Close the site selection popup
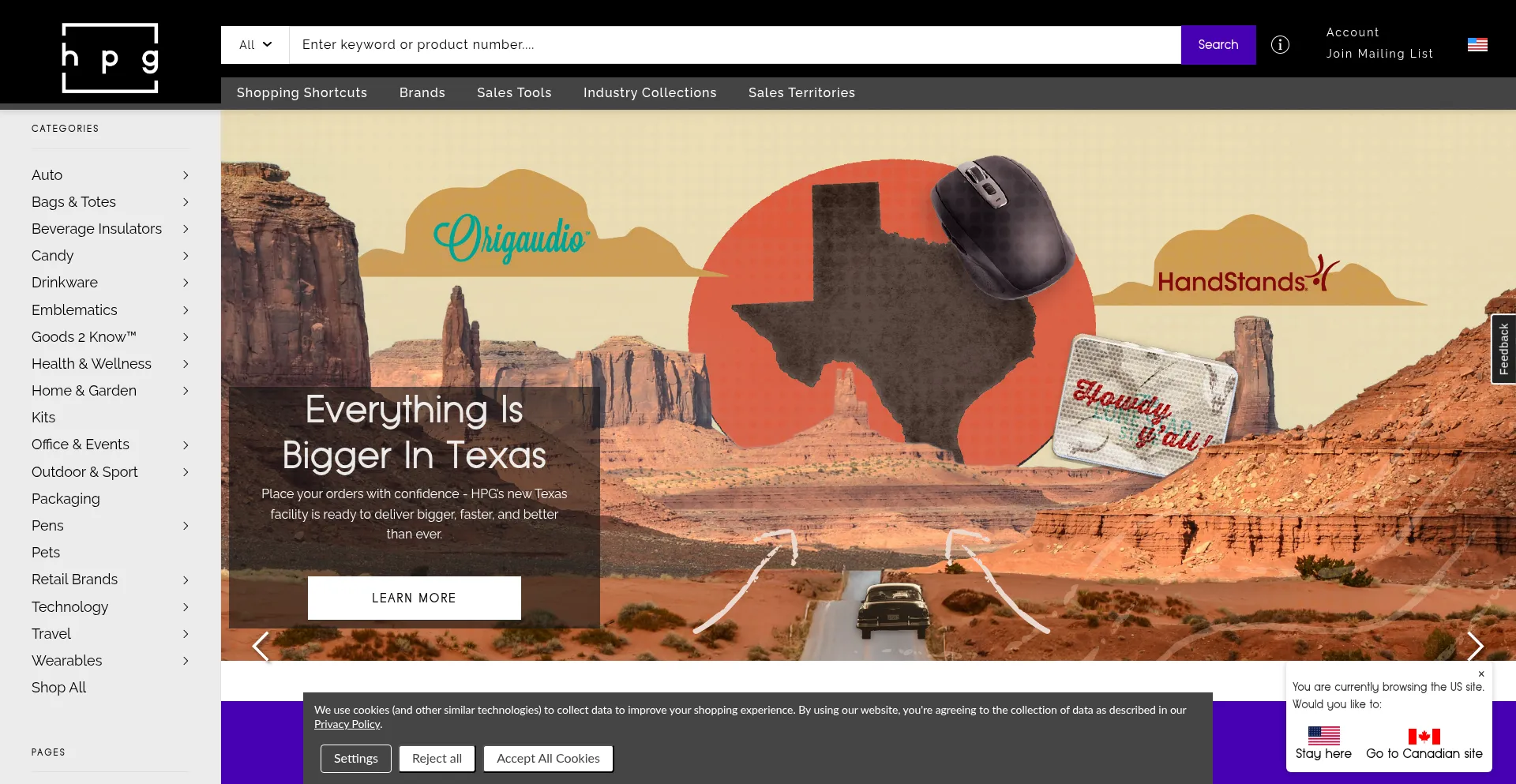 (1481, 673)
